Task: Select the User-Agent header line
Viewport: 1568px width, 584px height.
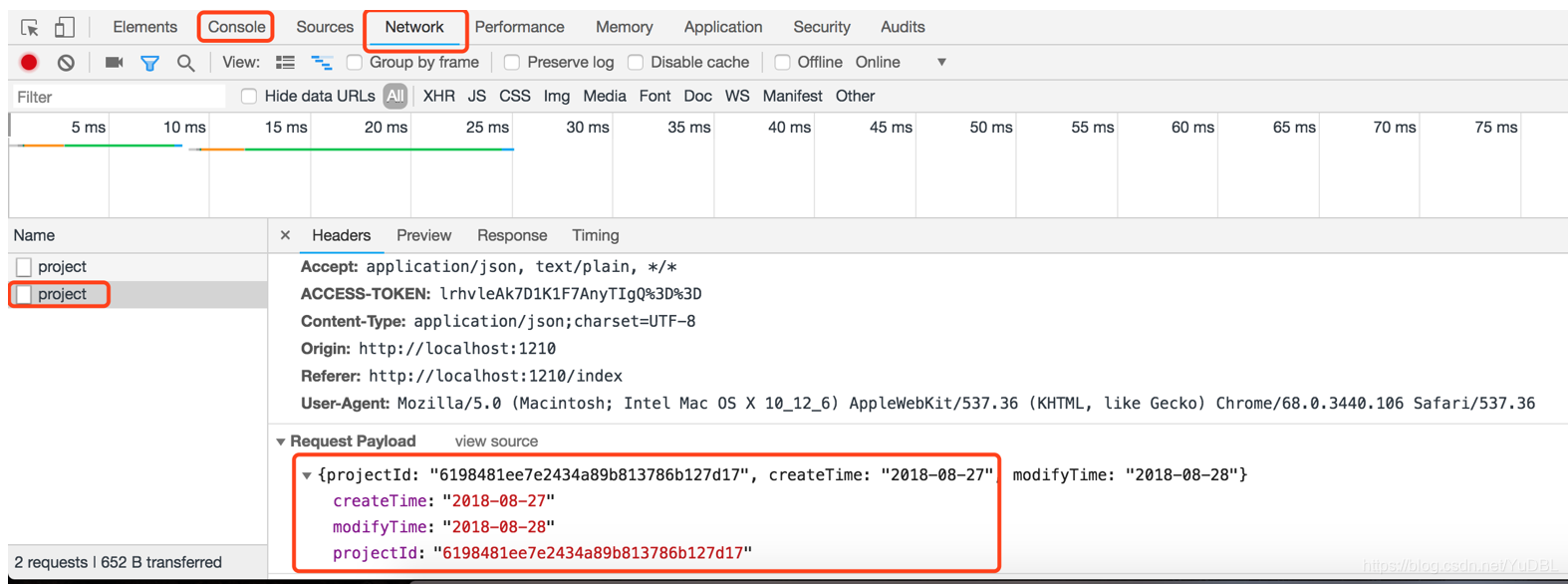Action: [x=917, y=404]
